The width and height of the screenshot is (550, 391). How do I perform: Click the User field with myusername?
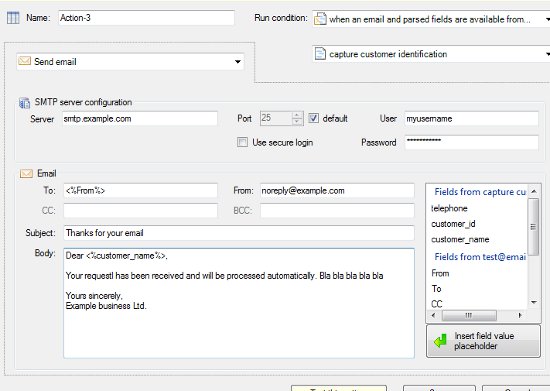471,119
